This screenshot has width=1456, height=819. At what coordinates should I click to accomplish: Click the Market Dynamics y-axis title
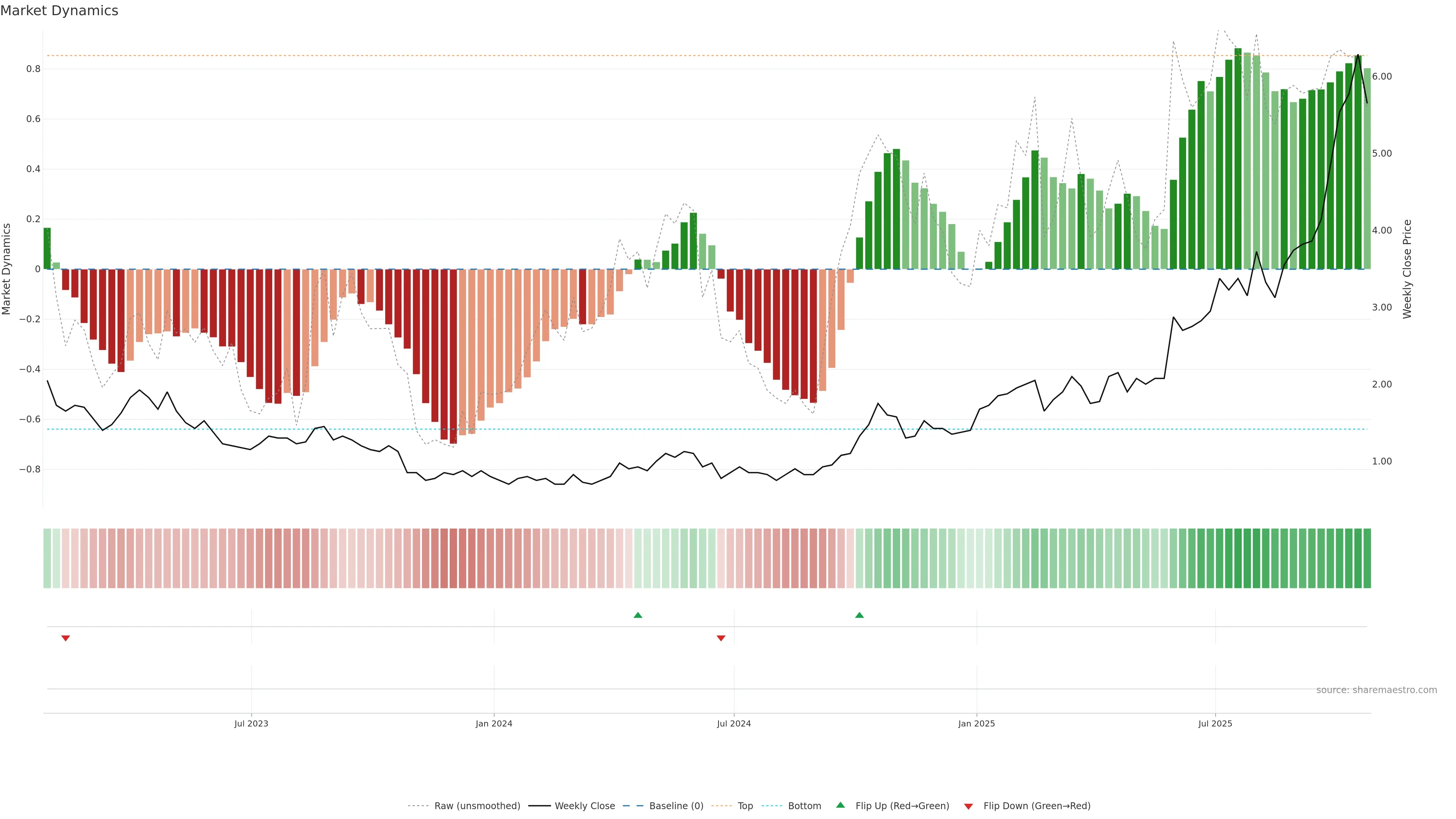(7, 269)
